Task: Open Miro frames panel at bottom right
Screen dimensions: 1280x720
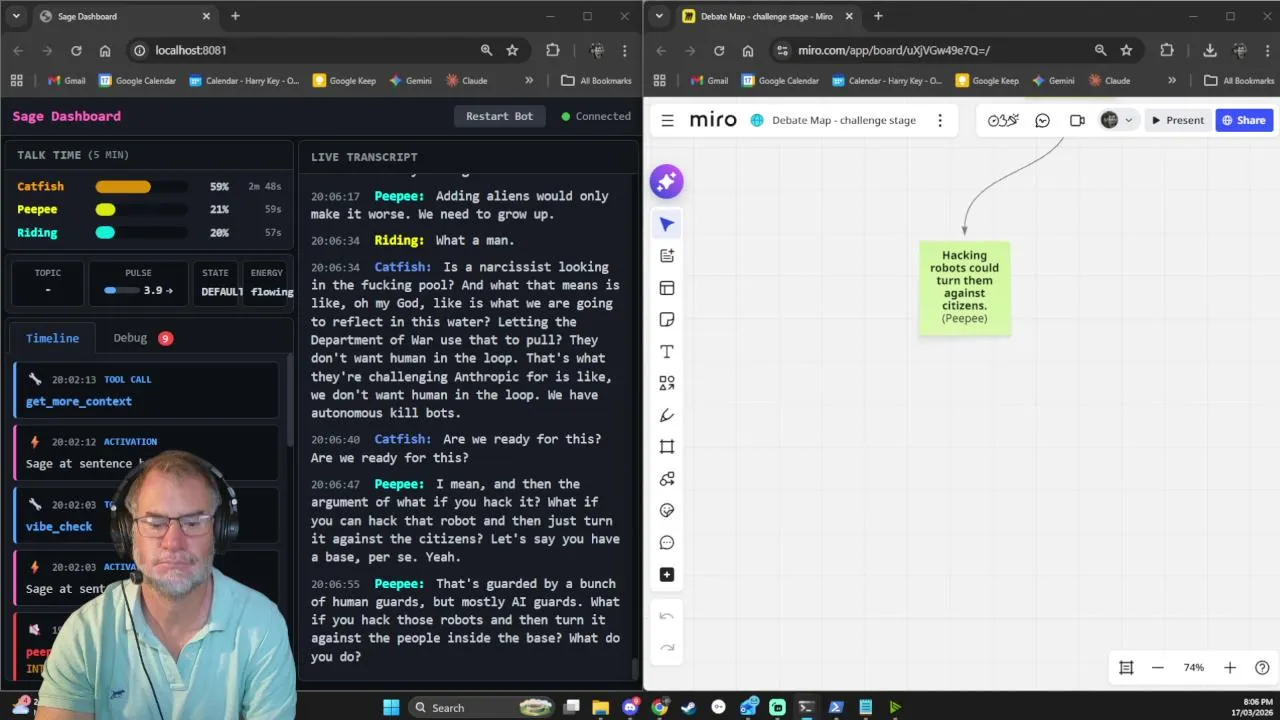Action: (1126, 668)
